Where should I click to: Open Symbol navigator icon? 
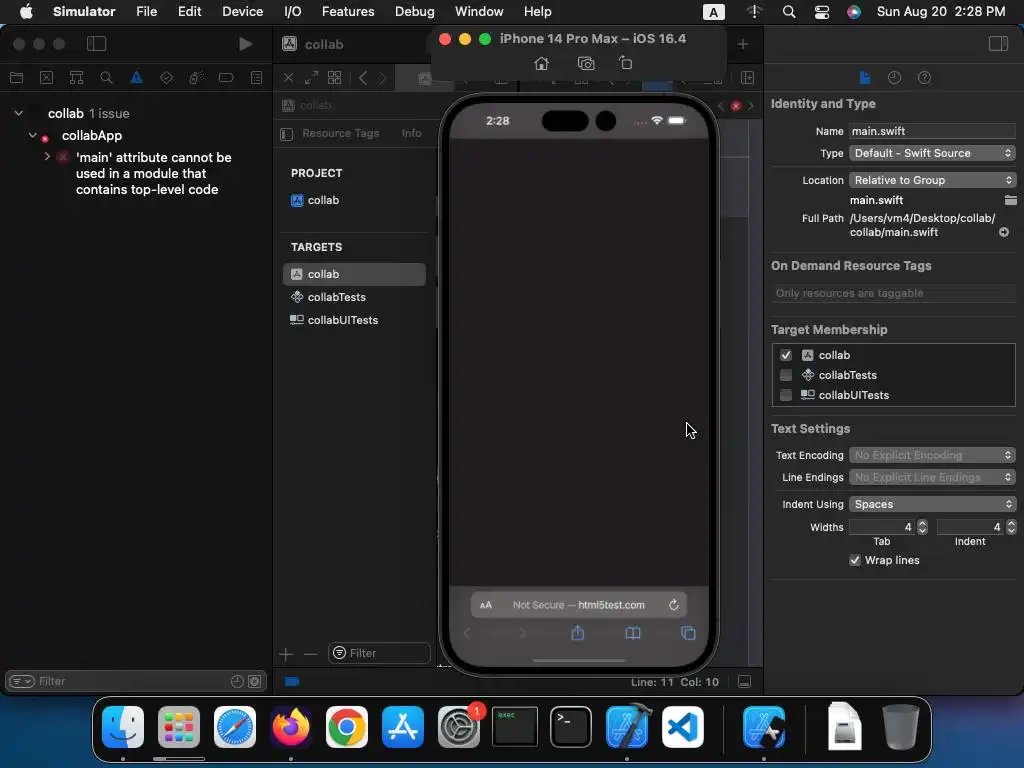click(76, 78)
